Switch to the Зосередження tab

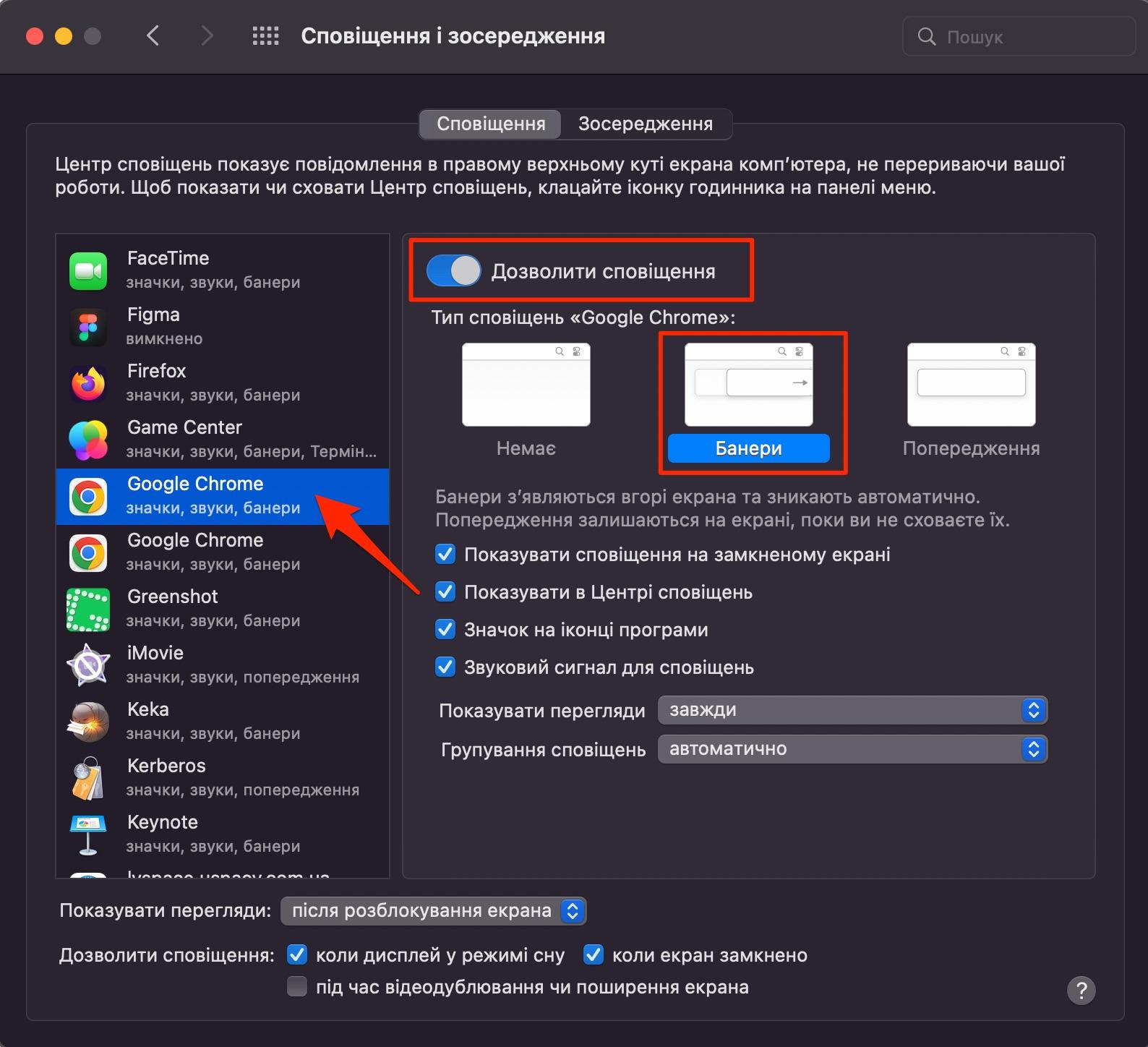click(x=645, y=124)
